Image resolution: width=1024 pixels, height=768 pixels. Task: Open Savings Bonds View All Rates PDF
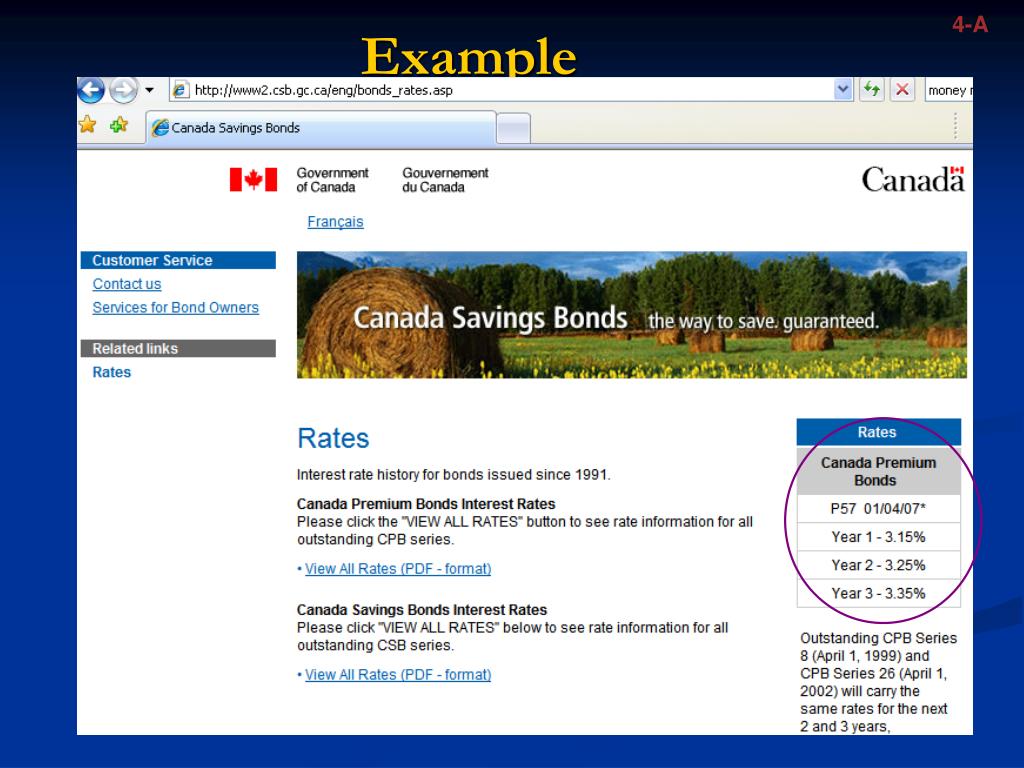[398, 675]
